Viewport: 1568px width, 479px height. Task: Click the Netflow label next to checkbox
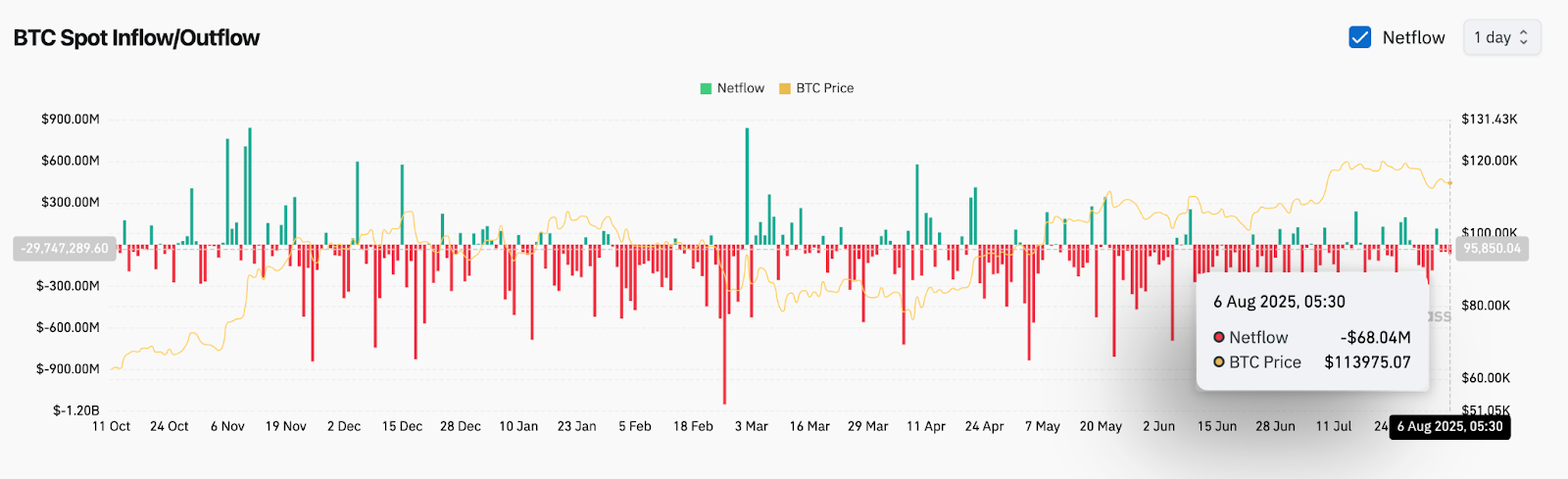coord(1413,37)
